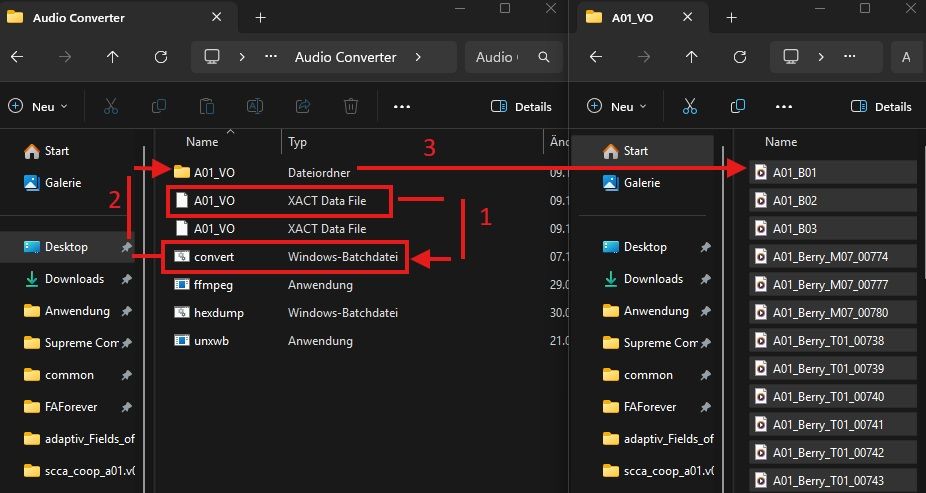The height and width of the screenshot is (493, 926).
Task: Click the Rename icon in Audio Converter toolbar
Action: [255, 107]
